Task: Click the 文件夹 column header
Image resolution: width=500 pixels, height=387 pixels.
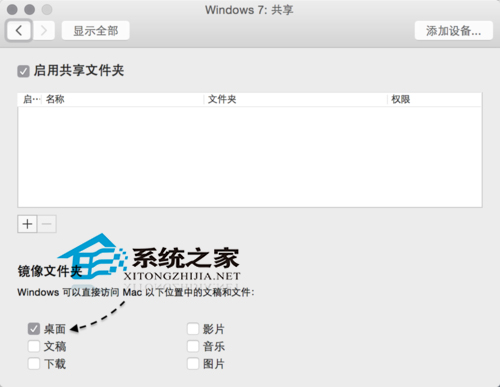Action: click(295, 99)
